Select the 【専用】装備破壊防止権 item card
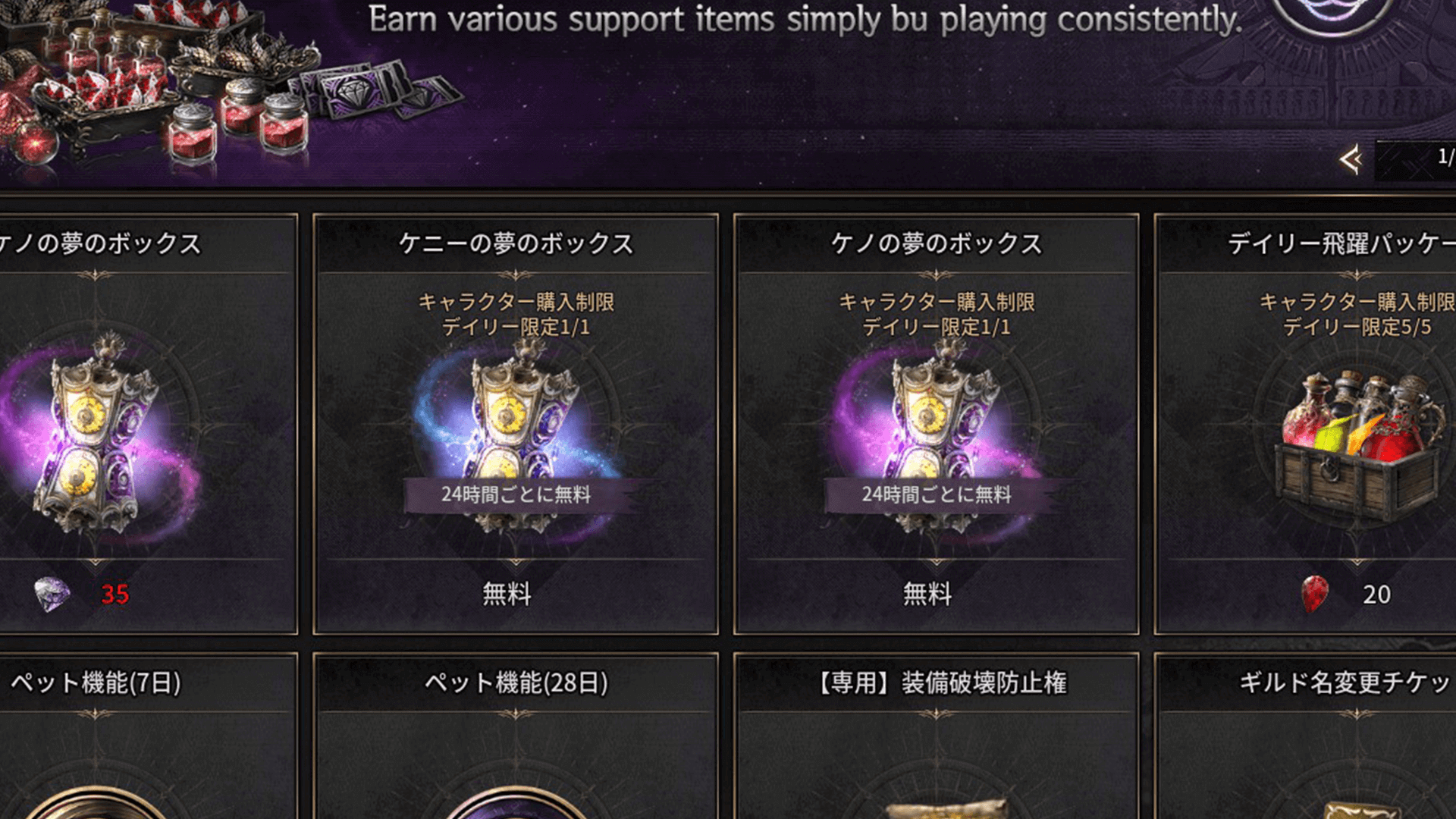Screen dimensions: 1456x819 (x=936, y=736)
